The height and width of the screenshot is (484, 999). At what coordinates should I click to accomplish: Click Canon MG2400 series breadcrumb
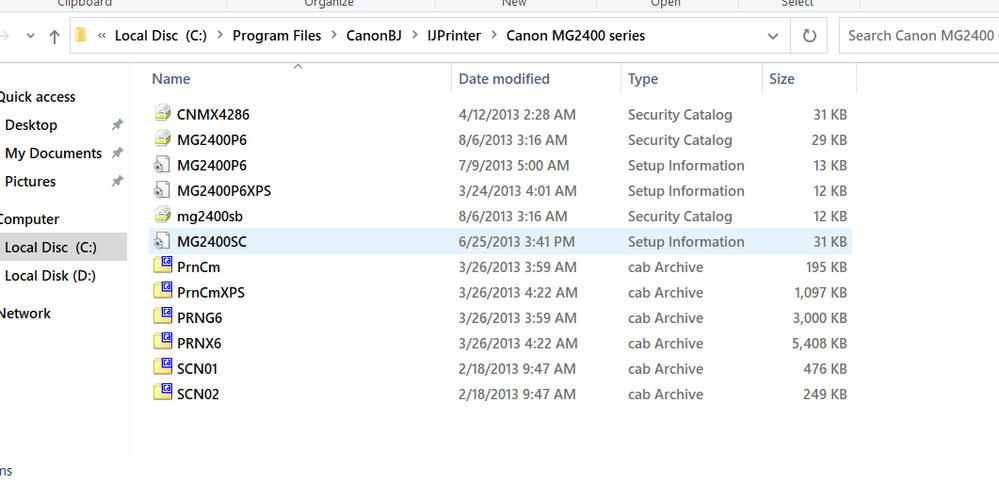point(575,36)
